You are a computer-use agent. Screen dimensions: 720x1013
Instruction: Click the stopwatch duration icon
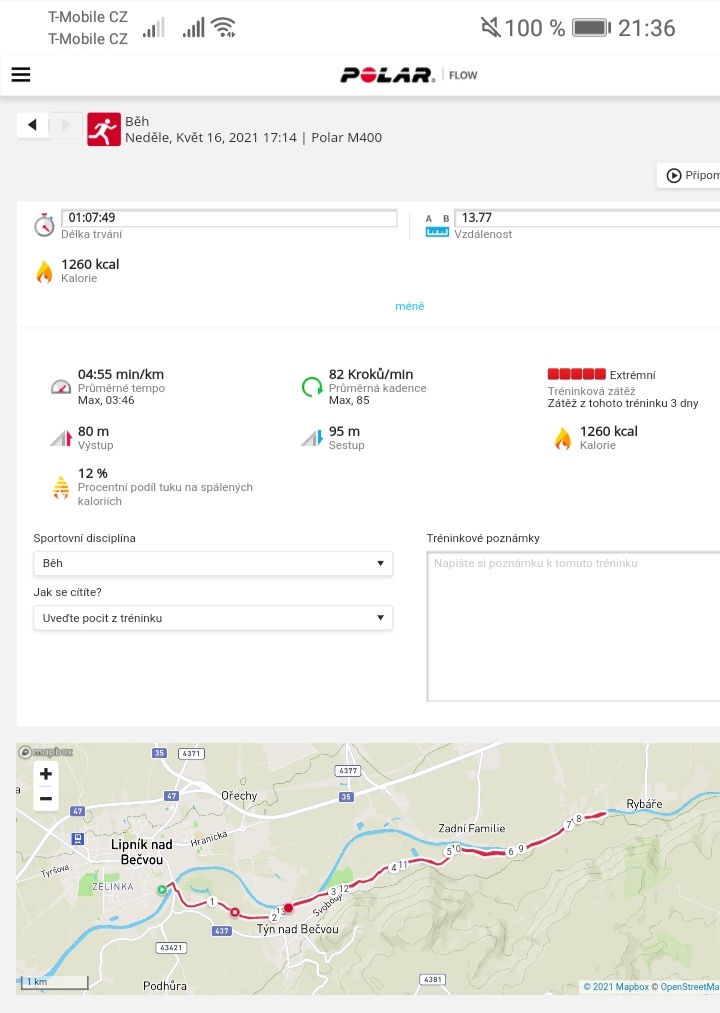point(44,225)
